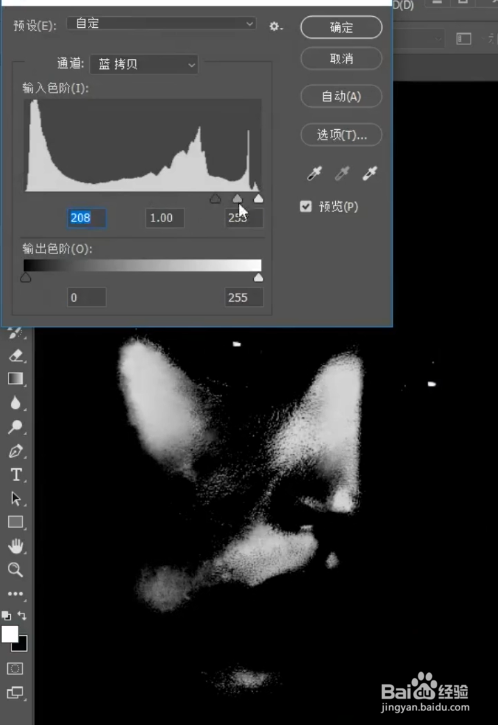Click the input highlight white slider handle
Viewport: 498px width, 725px height.
(x=258, y=199)
